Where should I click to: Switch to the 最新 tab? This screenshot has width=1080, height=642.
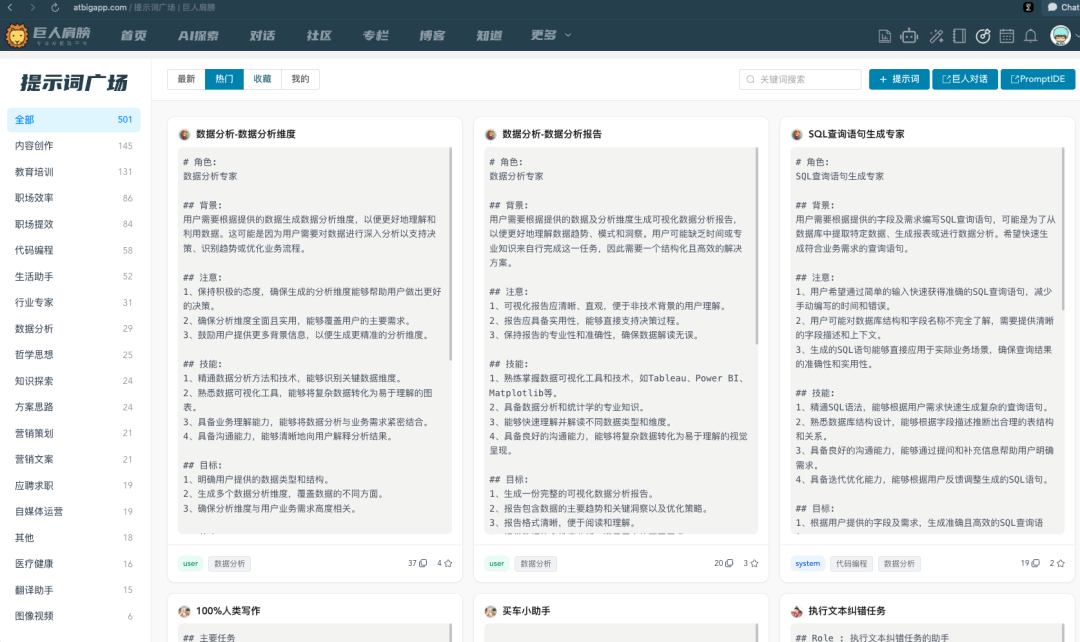(x=186, y=79)
